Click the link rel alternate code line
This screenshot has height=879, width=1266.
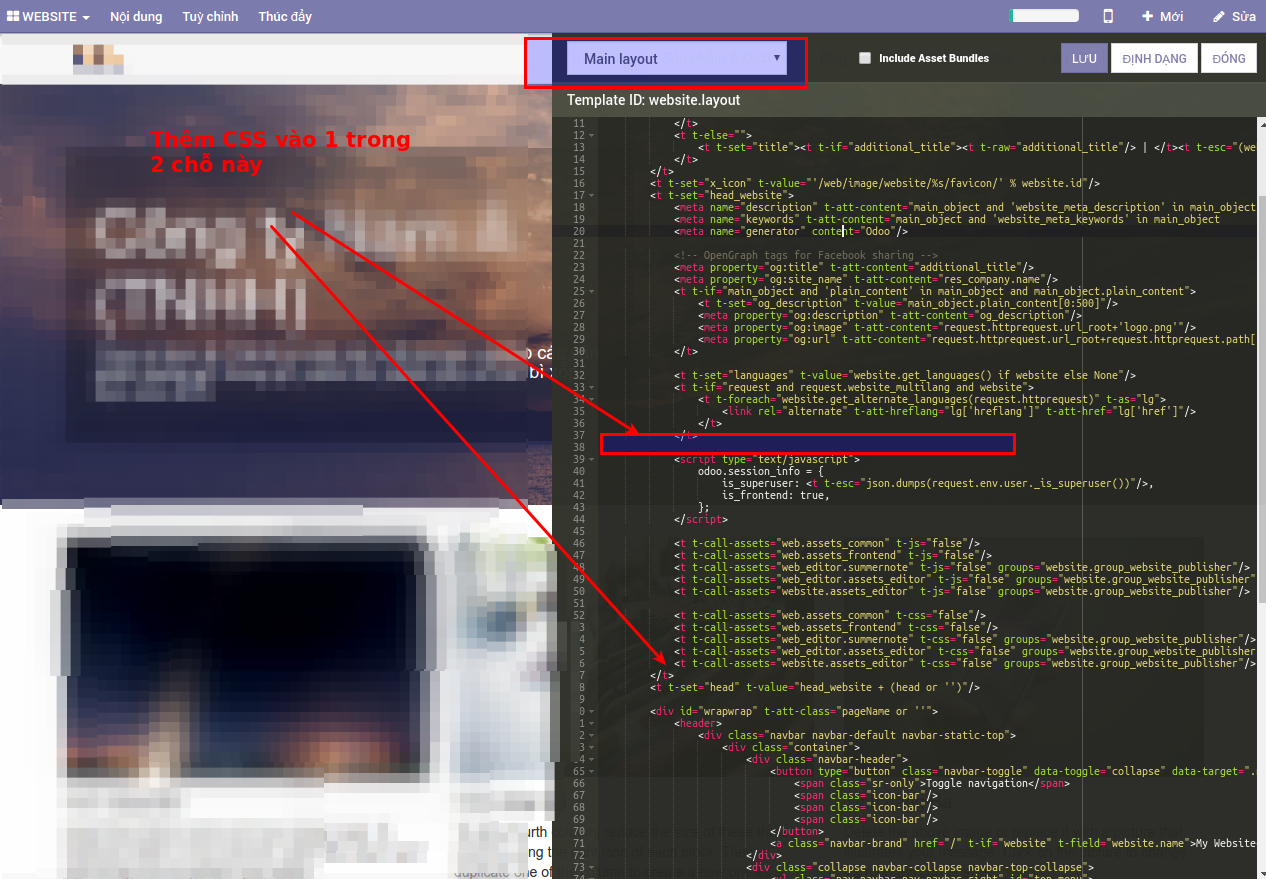tap(959, 411)
